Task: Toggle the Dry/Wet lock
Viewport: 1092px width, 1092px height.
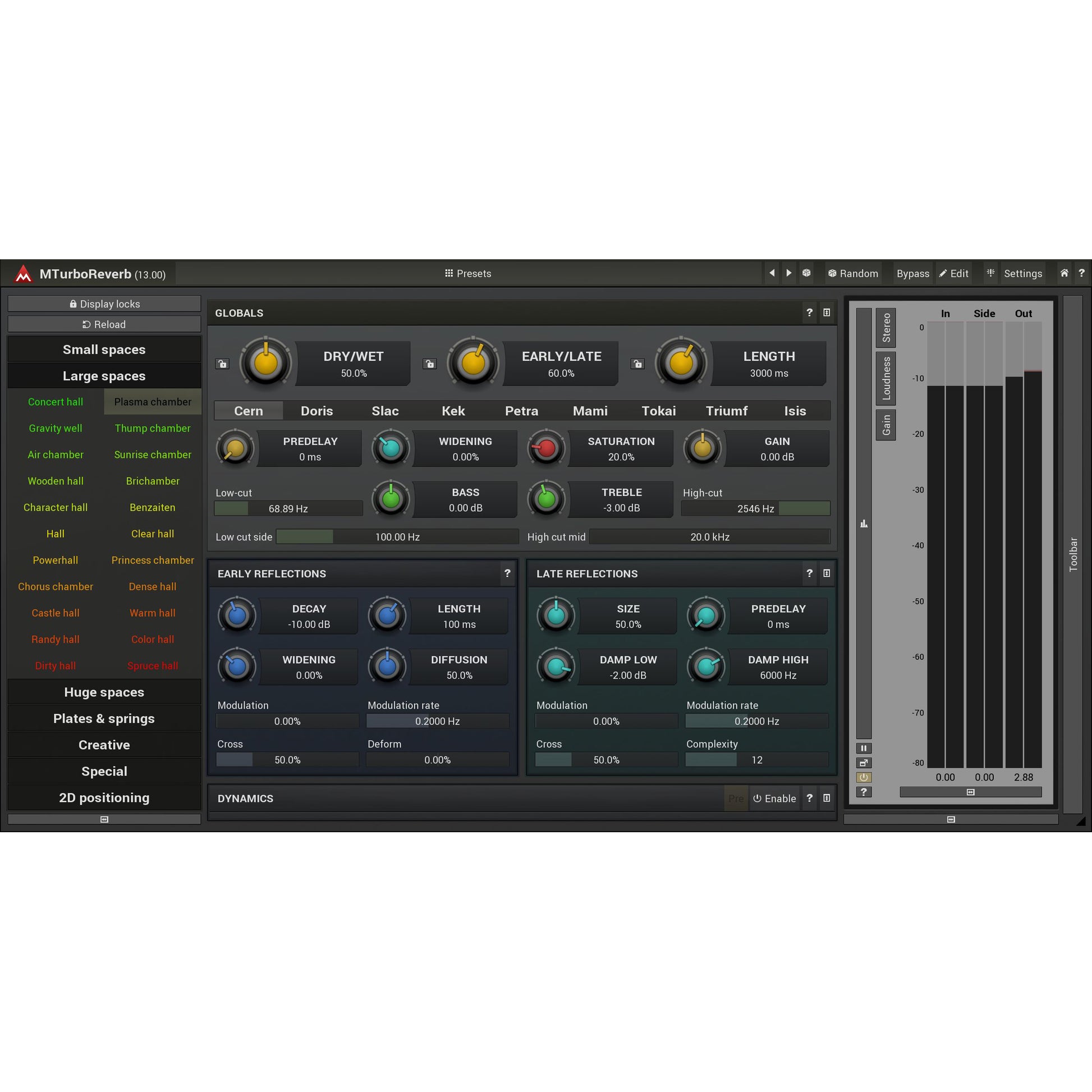Action: 222,364
